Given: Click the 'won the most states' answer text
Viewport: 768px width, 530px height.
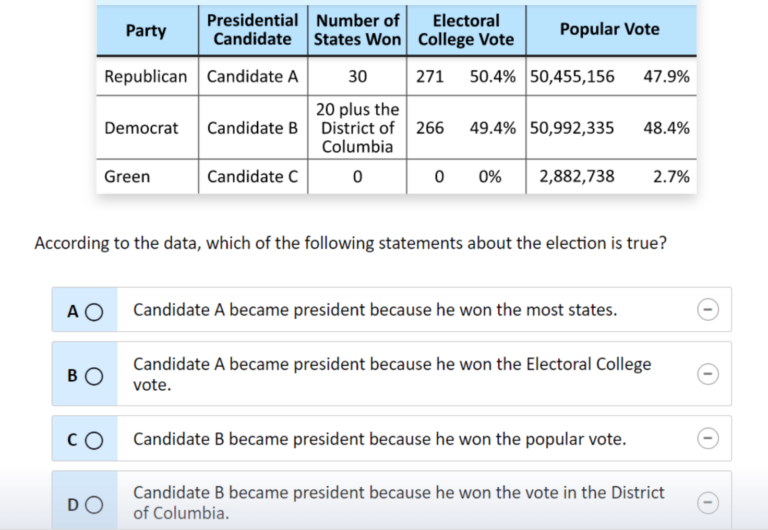Looking at the screenshot, I should 375,310.
